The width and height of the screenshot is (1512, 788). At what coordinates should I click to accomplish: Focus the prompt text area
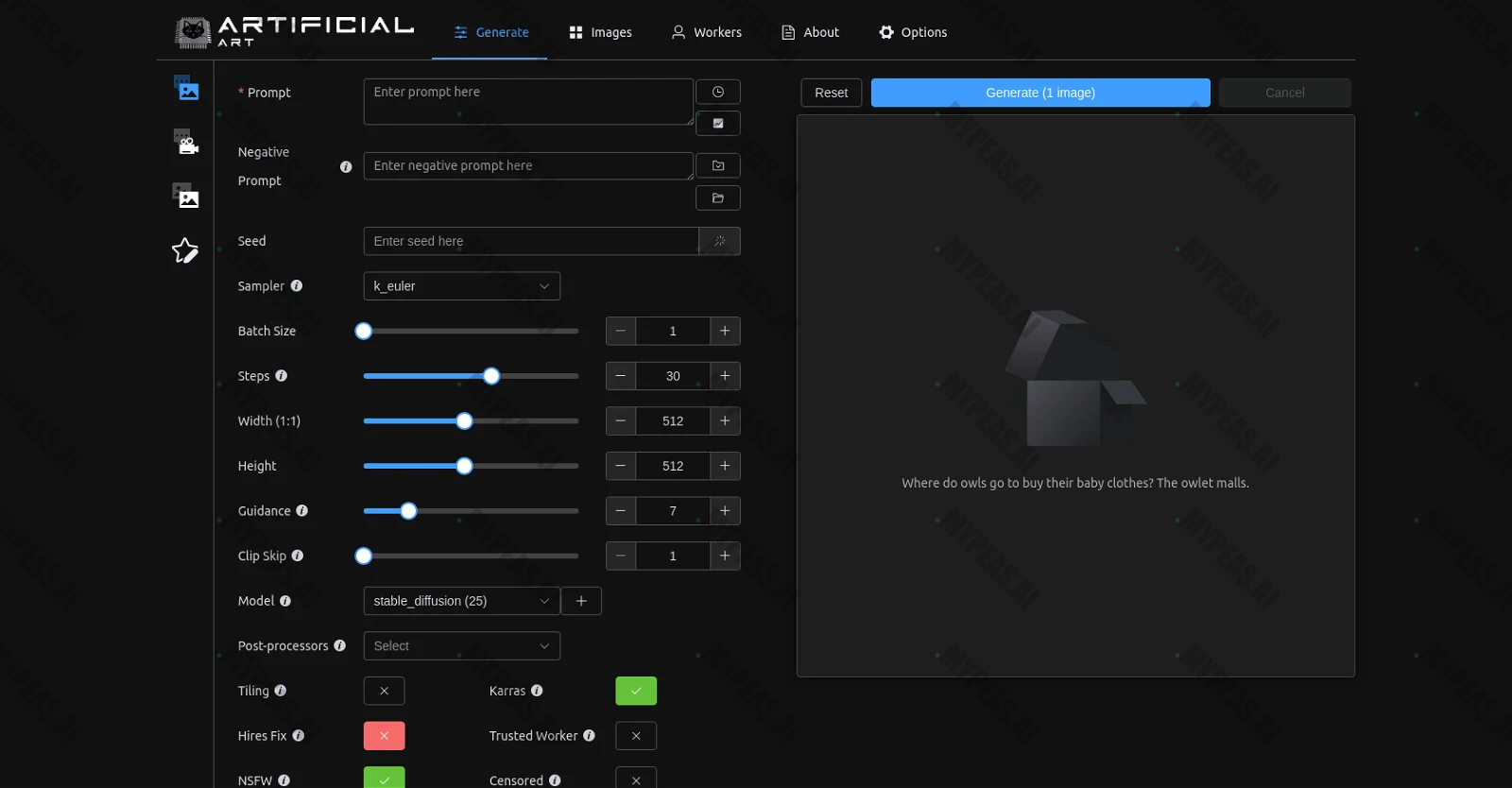[528, 102]
